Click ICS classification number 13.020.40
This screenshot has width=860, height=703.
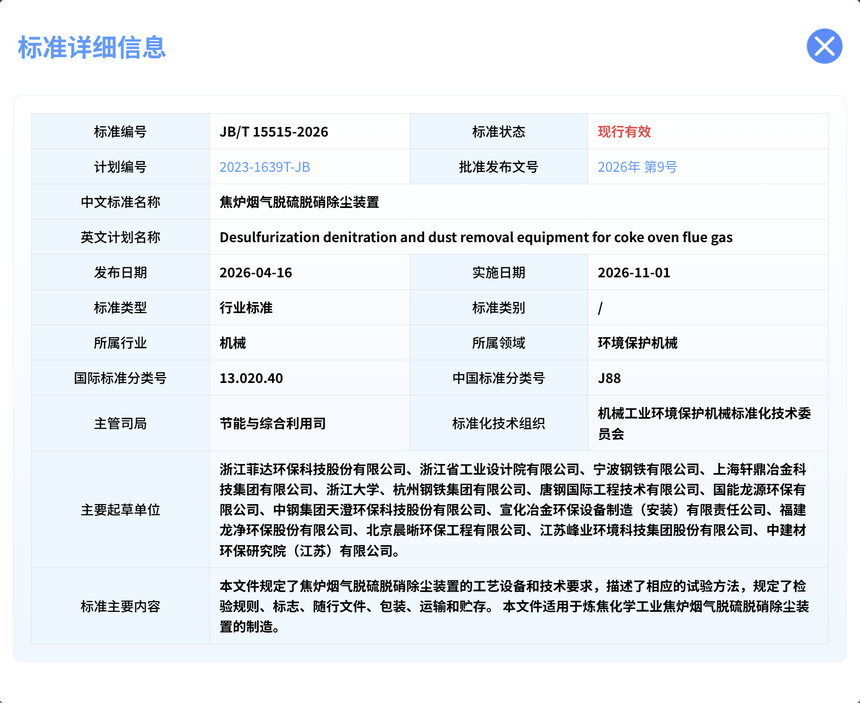pos(251,378)
